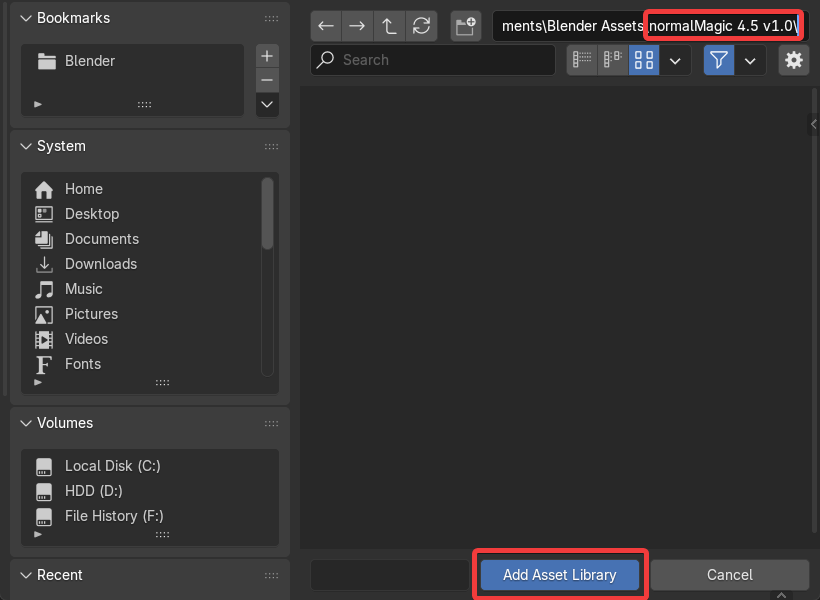Remove bookmark with minus button
Image resolution: width=820 pixels, height=600 pixels.
click(x=267, y=80)
